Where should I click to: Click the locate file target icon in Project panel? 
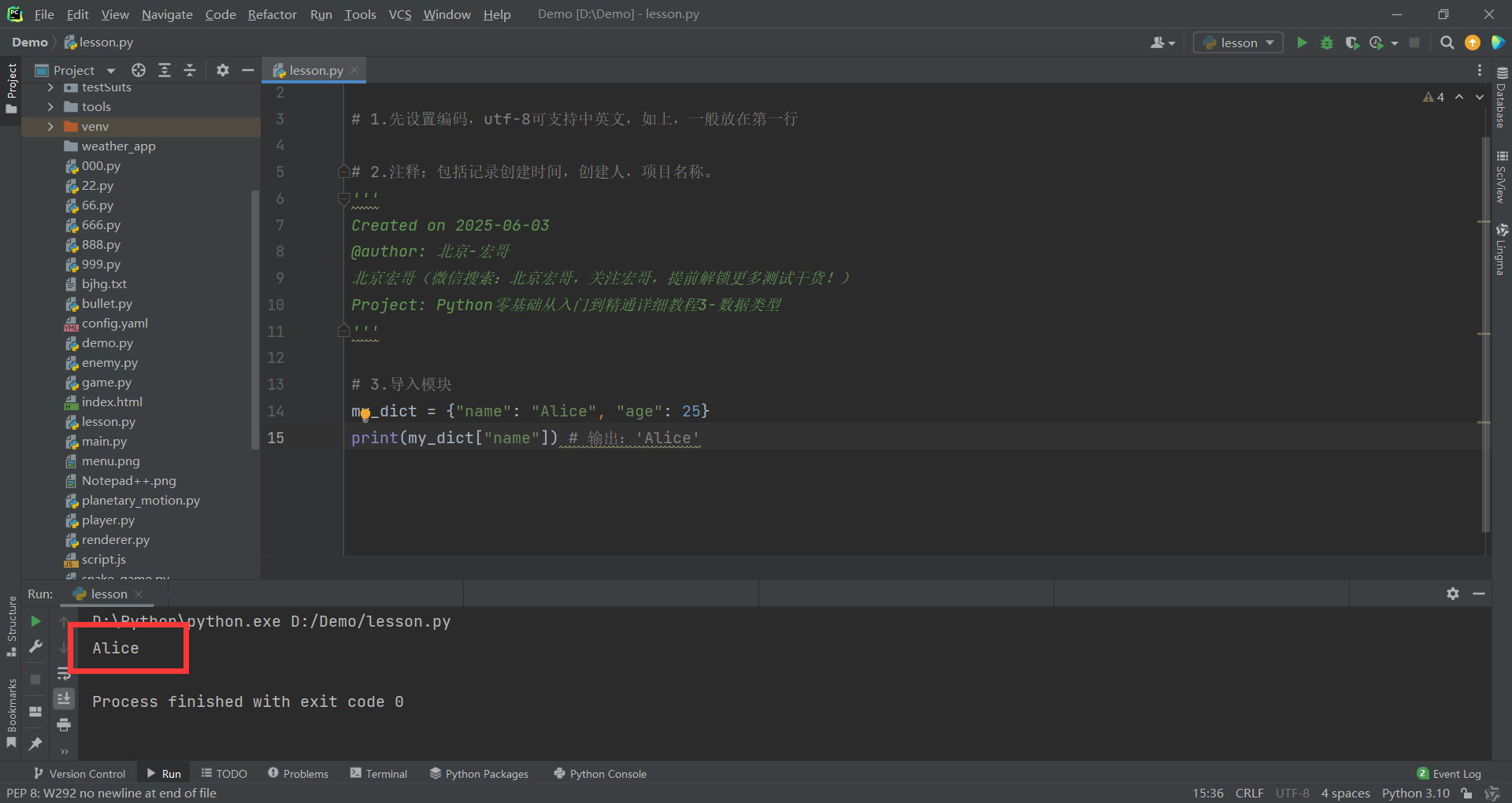click(139, 70)
